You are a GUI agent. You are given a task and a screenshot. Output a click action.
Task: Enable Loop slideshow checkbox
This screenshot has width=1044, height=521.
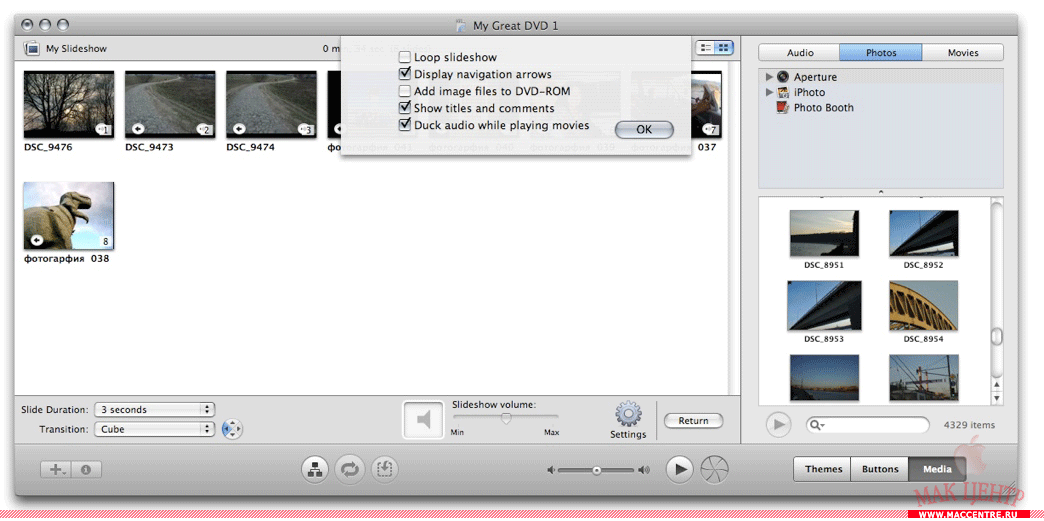(x=405, y=57)
